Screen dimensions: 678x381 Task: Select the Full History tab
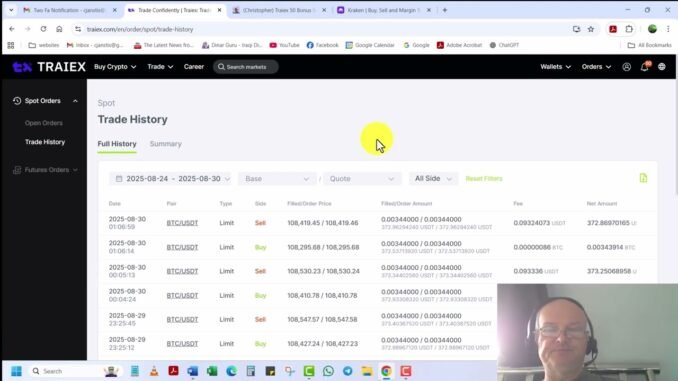(x=117, y=144)
